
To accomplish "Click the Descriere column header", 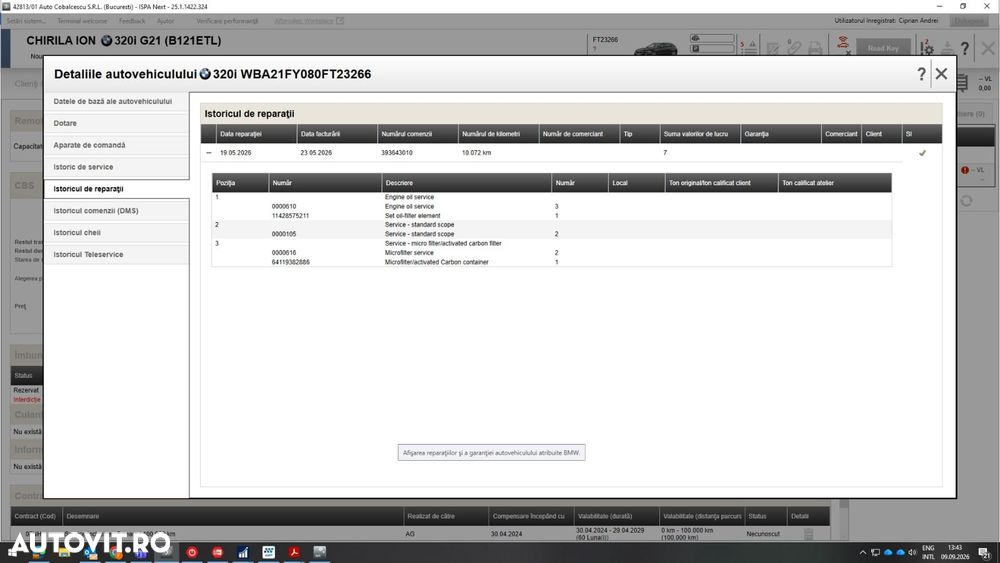I will pos(467,183).
